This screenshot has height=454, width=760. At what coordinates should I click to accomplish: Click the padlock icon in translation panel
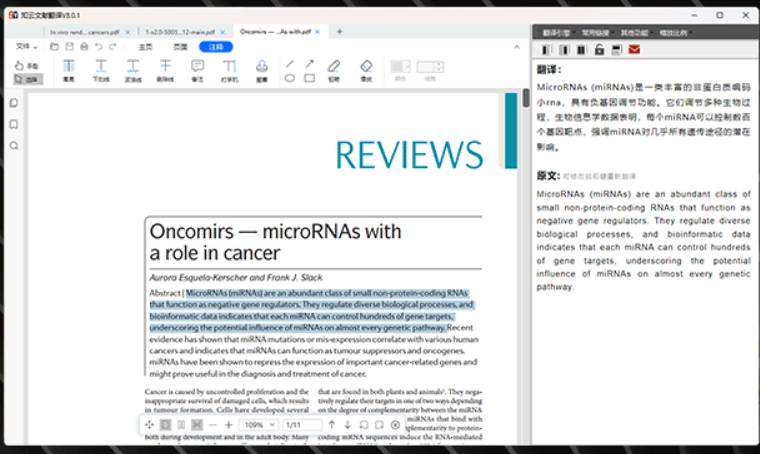click(599, 49)
